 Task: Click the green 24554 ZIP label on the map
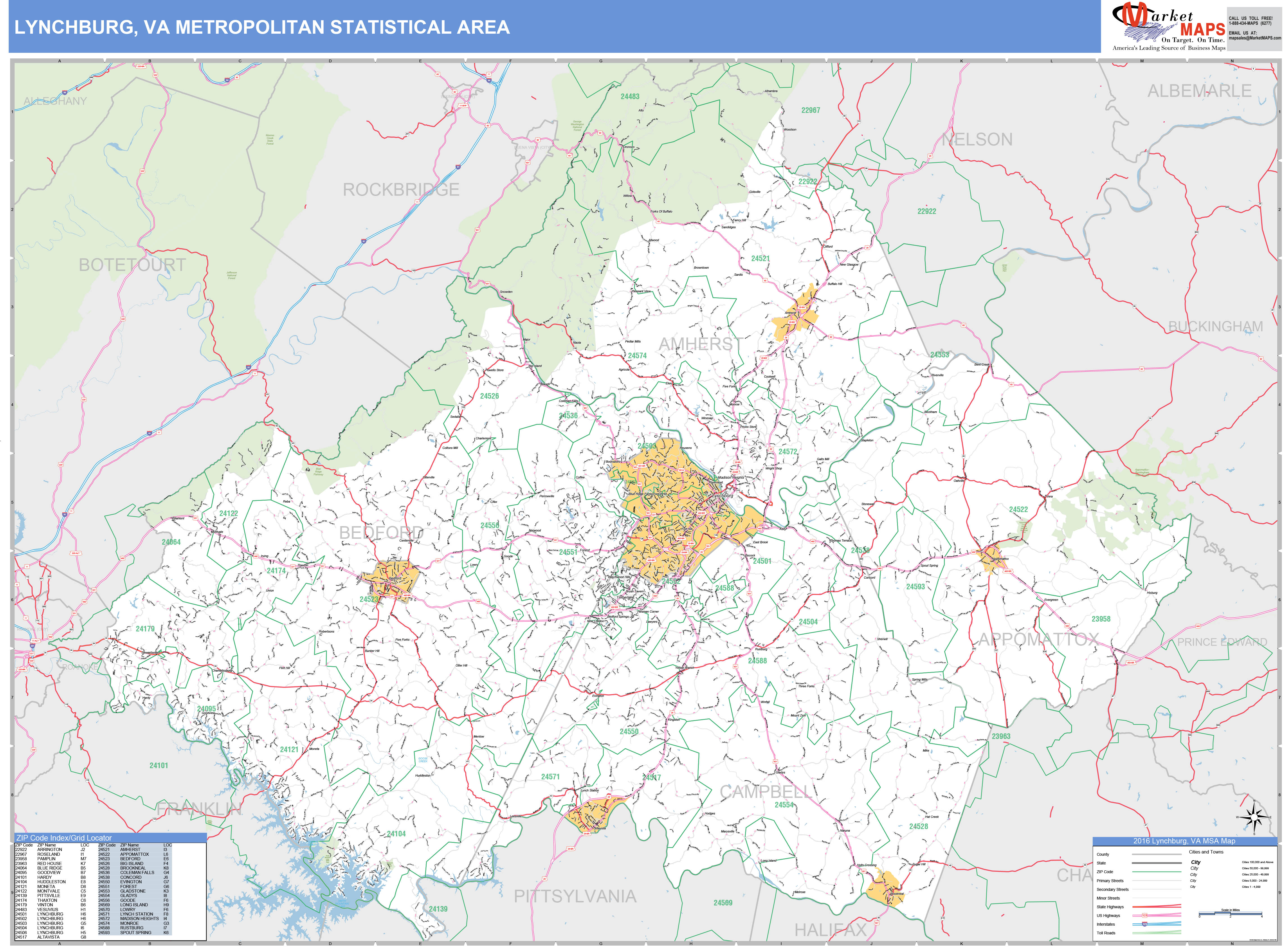pyautogui.click(x=784, y=805)
